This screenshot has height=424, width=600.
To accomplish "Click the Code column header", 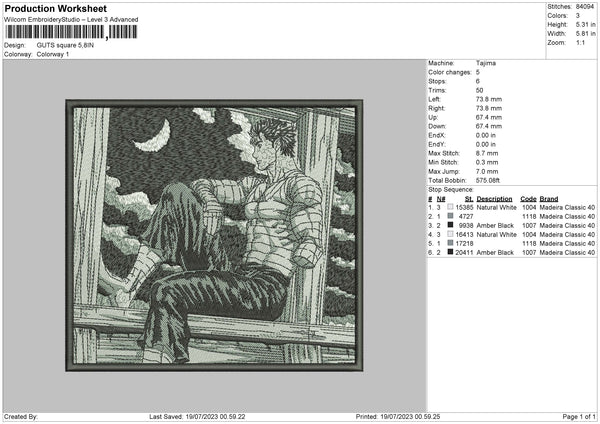I will (x=528, y=199).
